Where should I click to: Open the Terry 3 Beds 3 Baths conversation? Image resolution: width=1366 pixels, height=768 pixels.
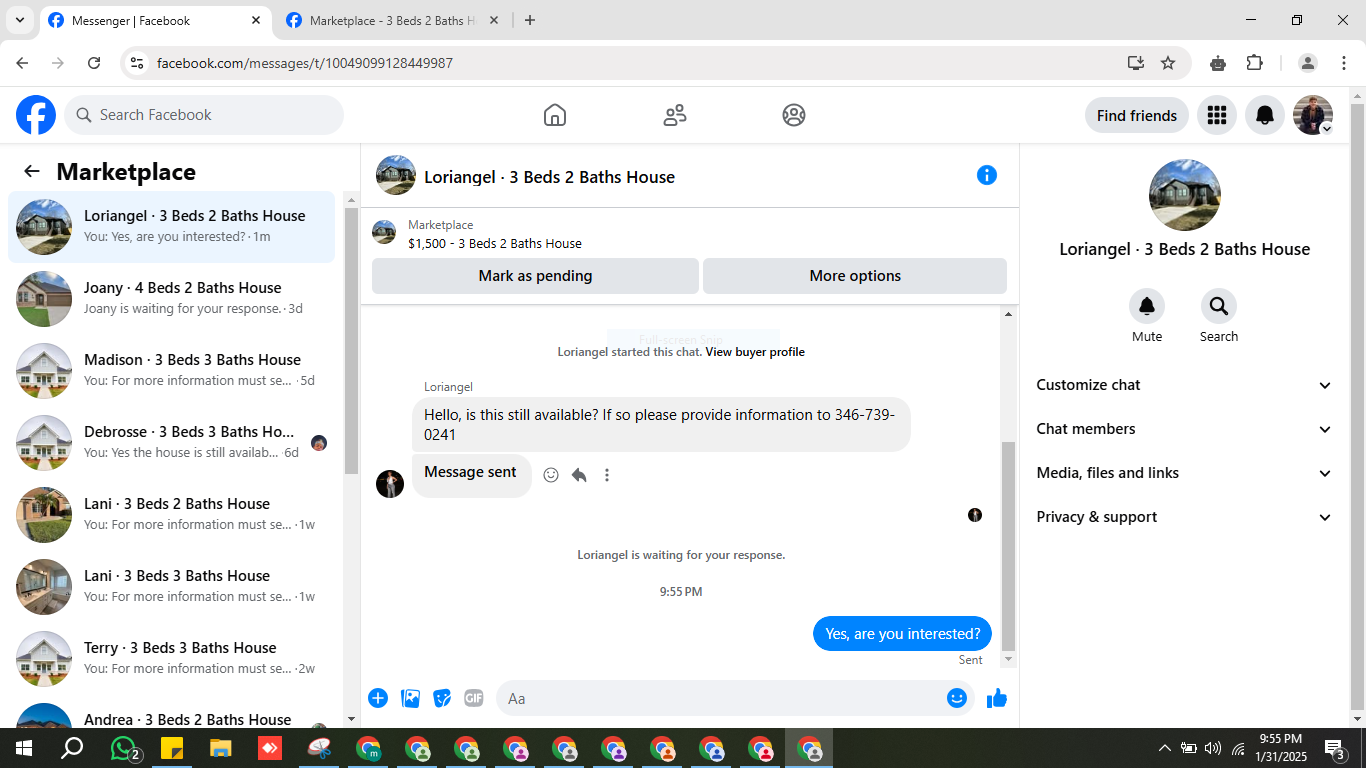coord(171,659)
